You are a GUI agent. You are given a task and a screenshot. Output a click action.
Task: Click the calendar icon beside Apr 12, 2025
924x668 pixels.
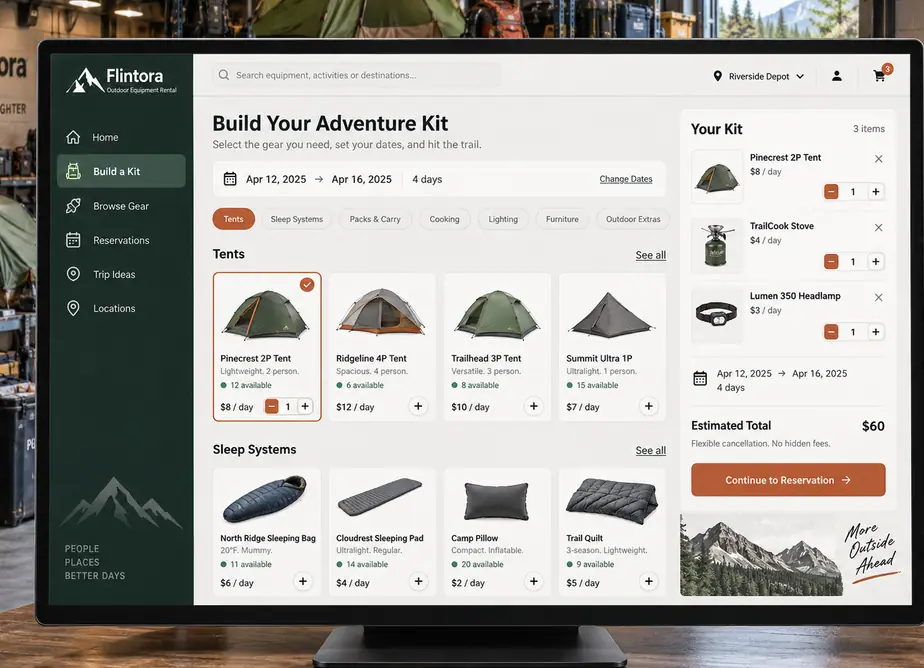pyautogui.click(x=230, y=179)
